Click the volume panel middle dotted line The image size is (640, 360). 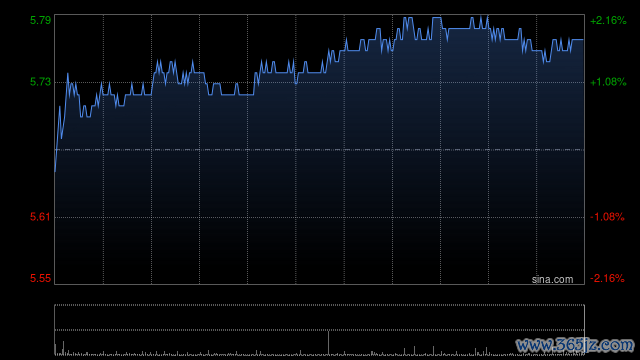320,330
